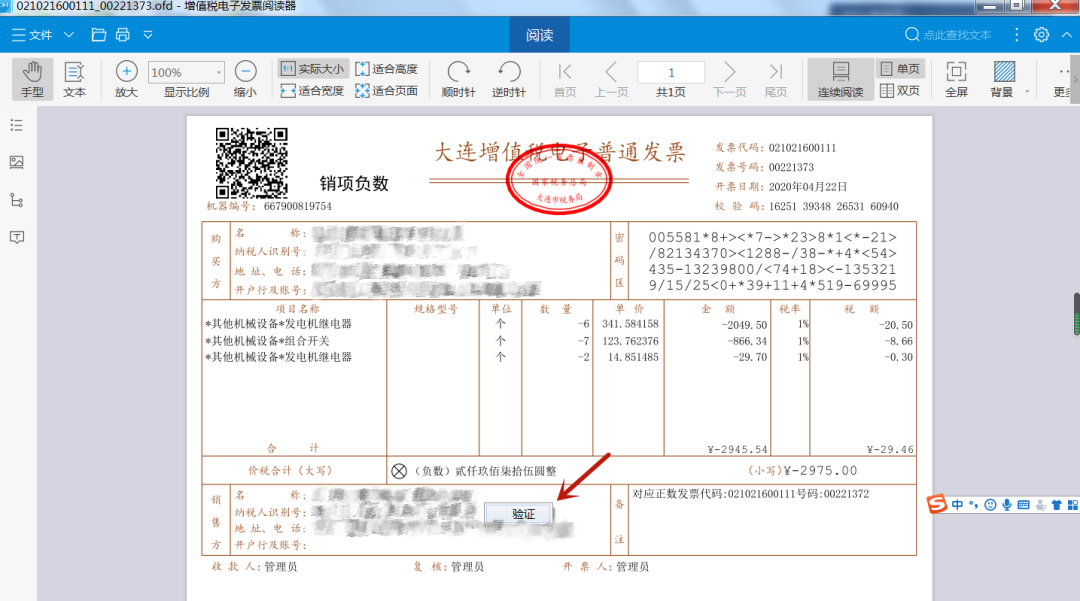Switch to the 阅读 (Read) tab
1080x601 pixels.
pyautogui.click(x=539, y=35)
